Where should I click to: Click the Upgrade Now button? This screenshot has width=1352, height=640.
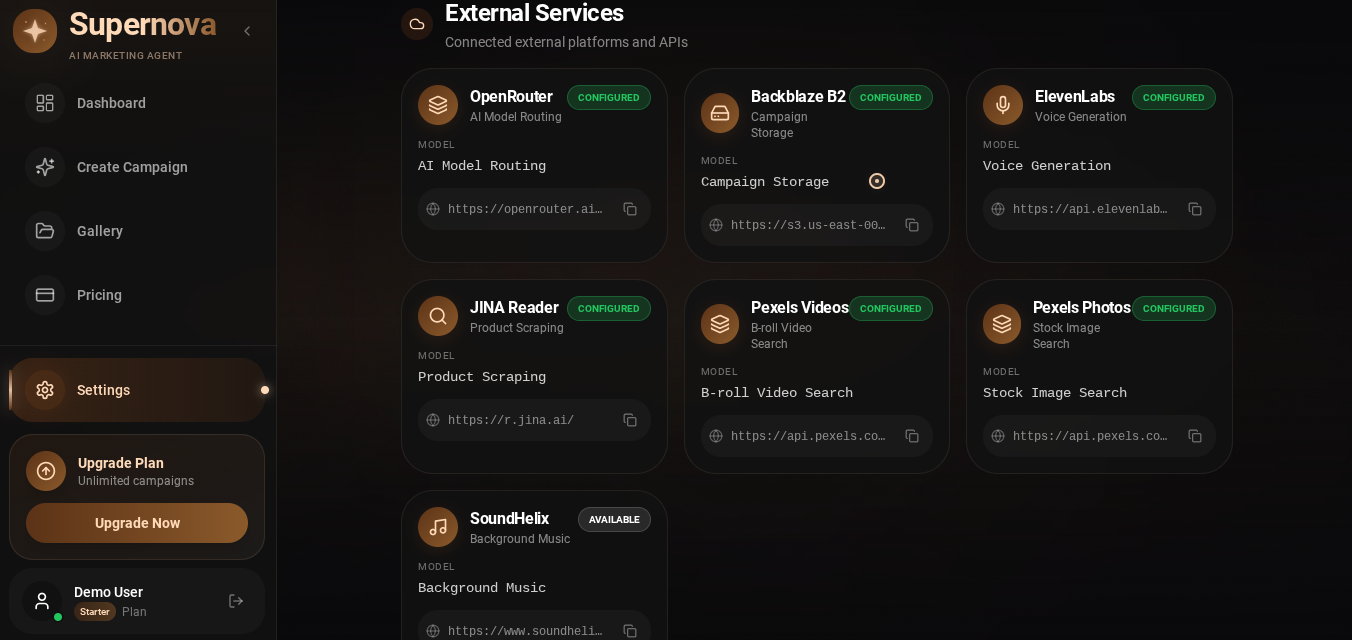click(x=137, y=523)
